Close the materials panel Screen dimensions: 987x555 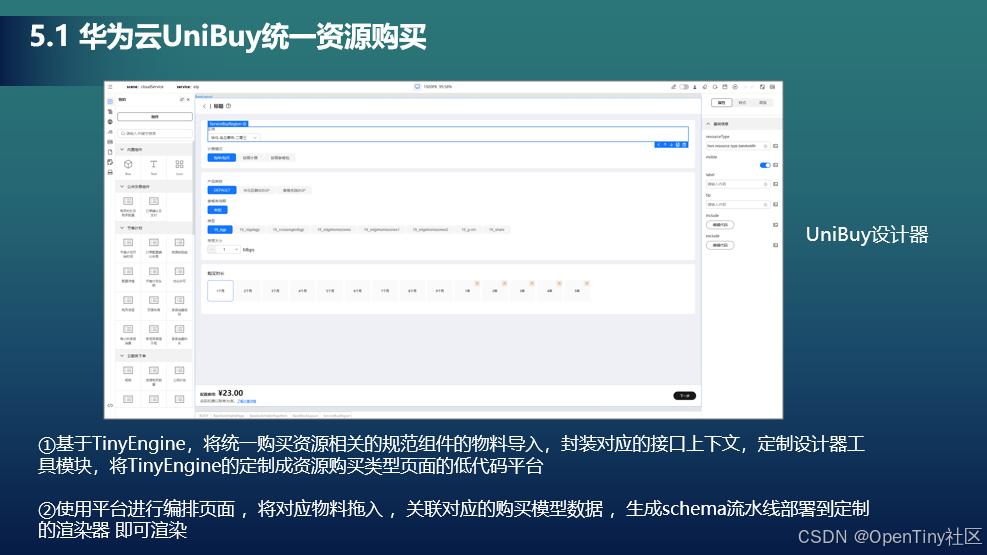tap(188, 99)
